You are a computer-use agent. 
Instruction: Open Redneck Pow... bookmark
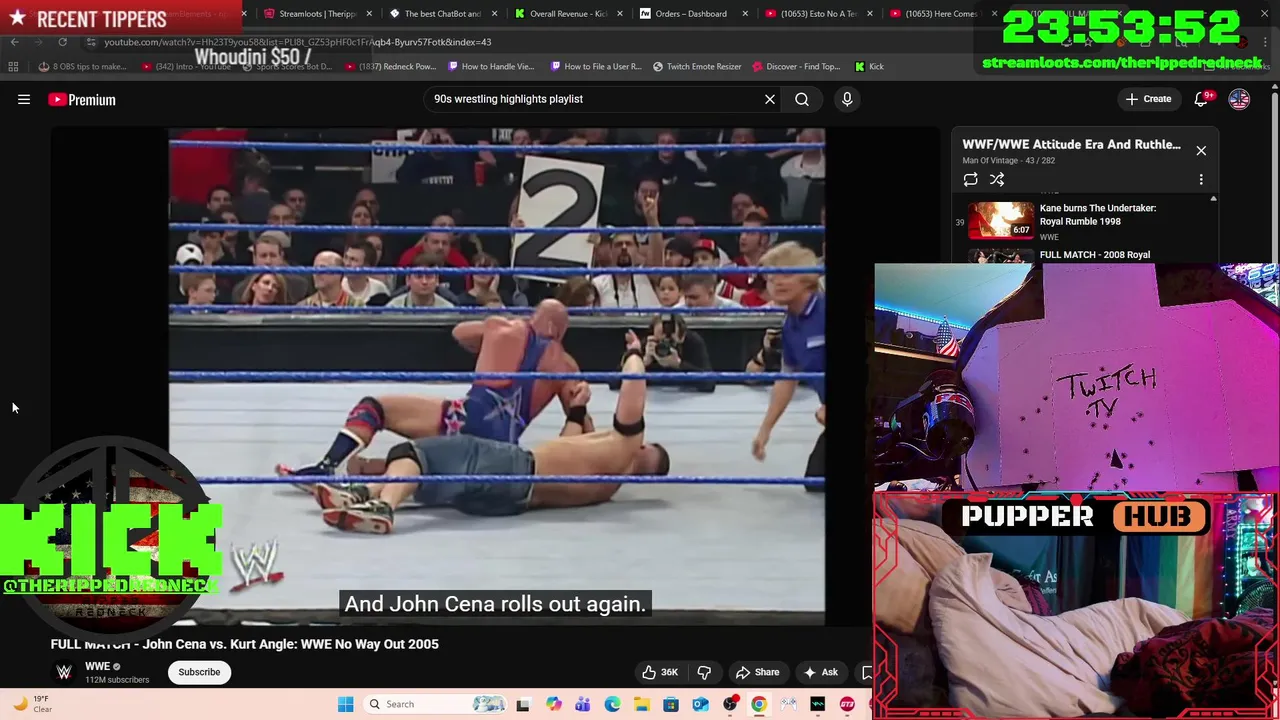click(391, 66)
